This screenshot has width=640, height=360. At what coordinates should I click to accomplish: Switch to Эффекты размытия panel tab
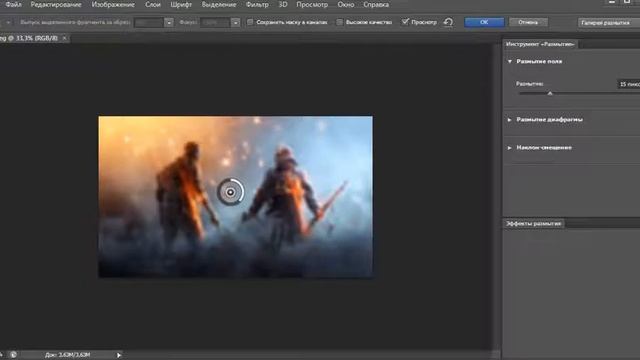click(x=533, y=224)
